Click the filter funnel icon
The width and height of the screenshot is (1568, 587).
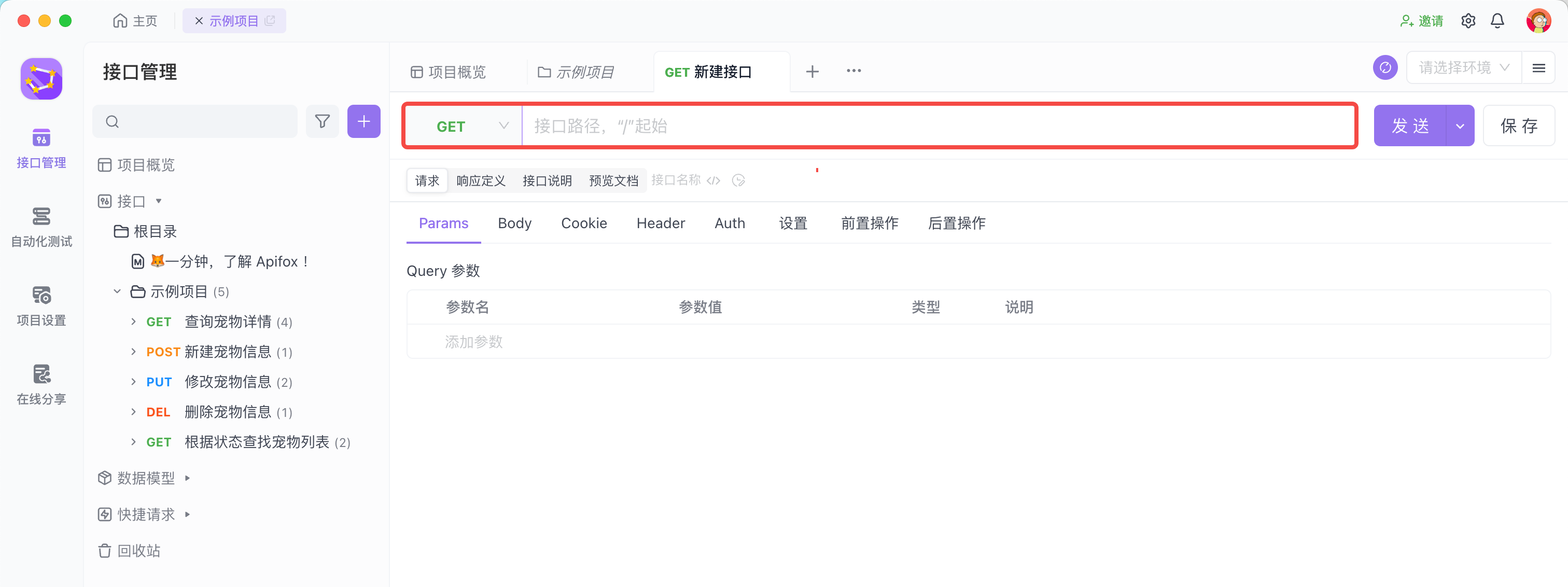[x=322, y=121]
